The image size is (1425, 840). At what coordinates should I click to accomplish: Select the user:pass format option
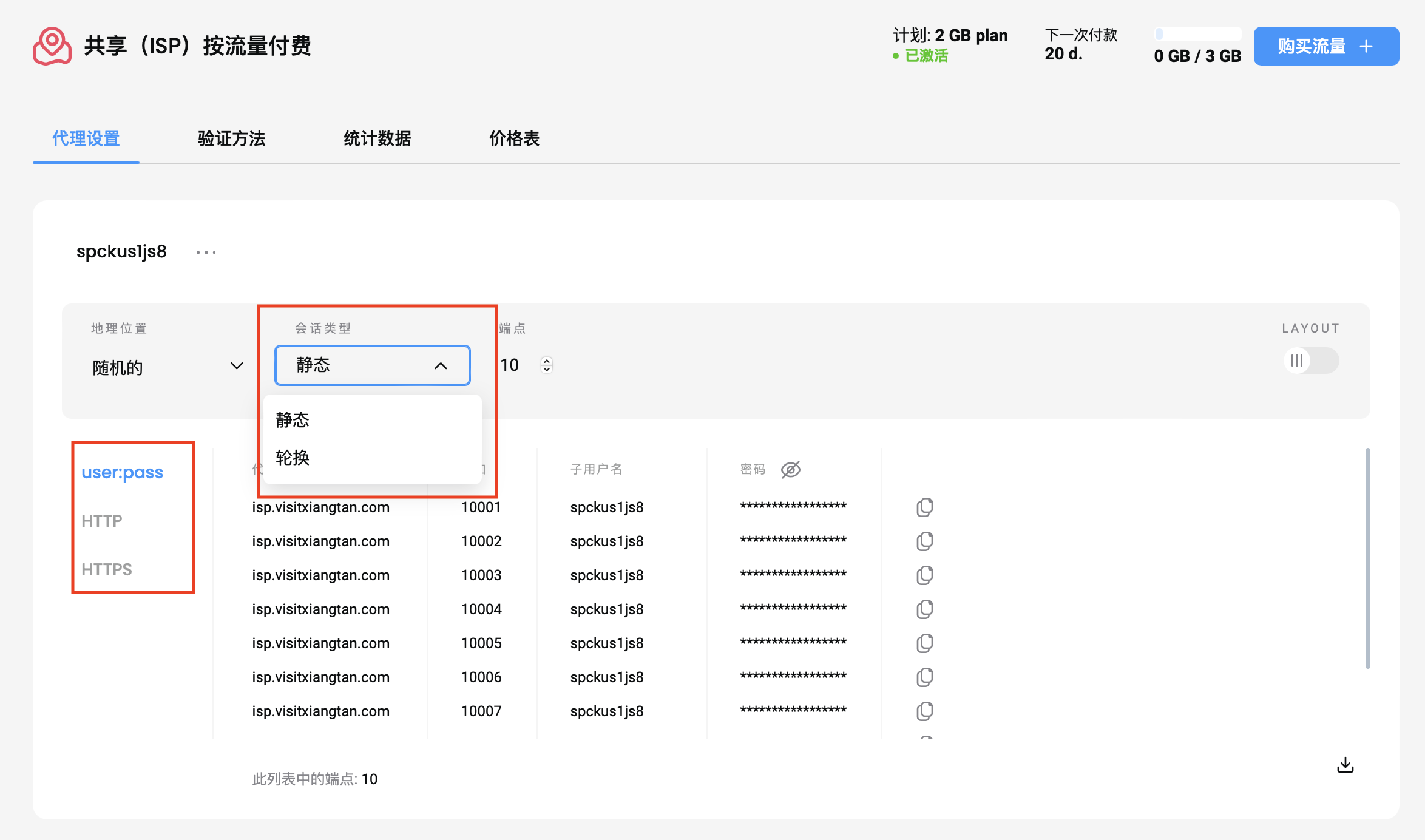[122, 472]
